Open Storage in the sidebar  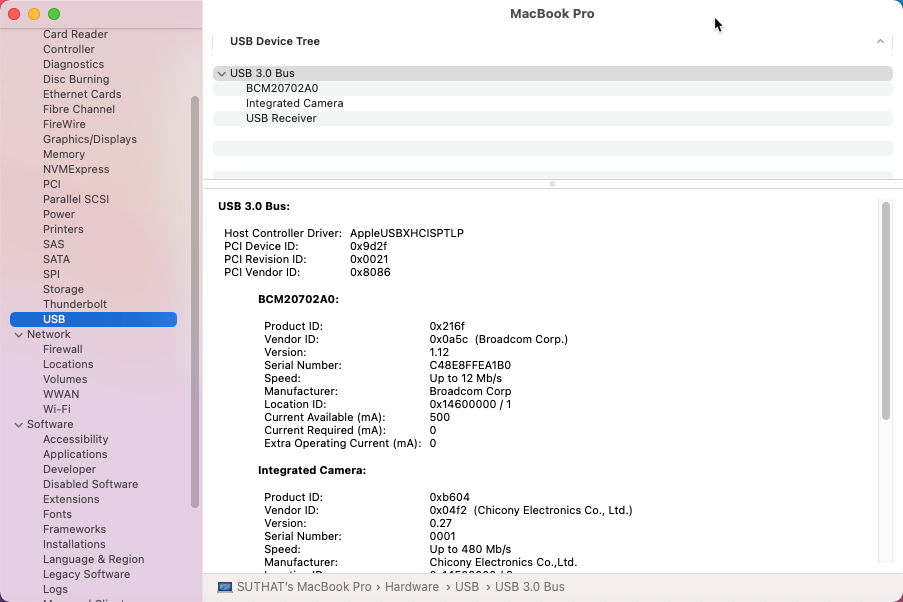[63, 289]
